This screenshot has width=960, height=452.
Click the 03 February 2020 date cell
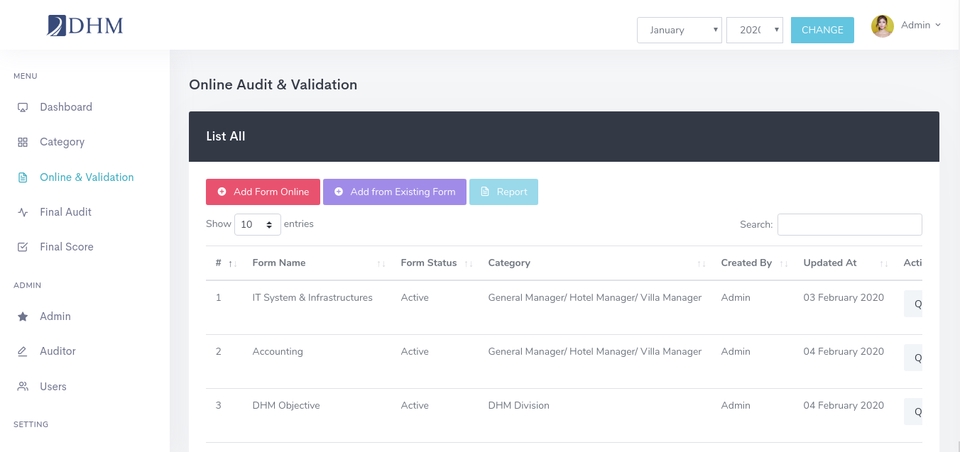pyautogui.click(x=844, y=298)
